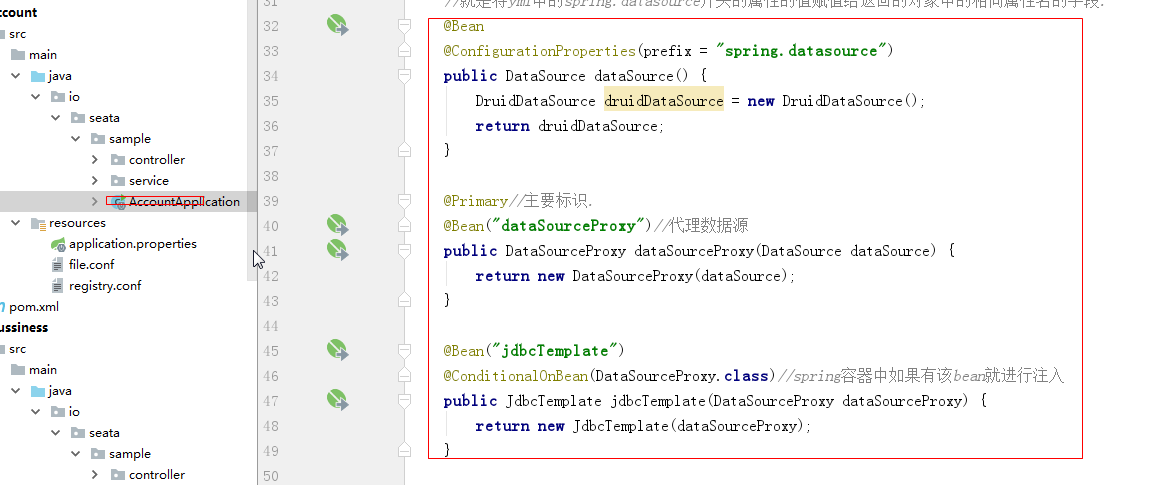The height and width of the screenshot is (485, 1172).
Task: Collapse the dataSource() method using line 34 fold marker
Action: [404, 75]
